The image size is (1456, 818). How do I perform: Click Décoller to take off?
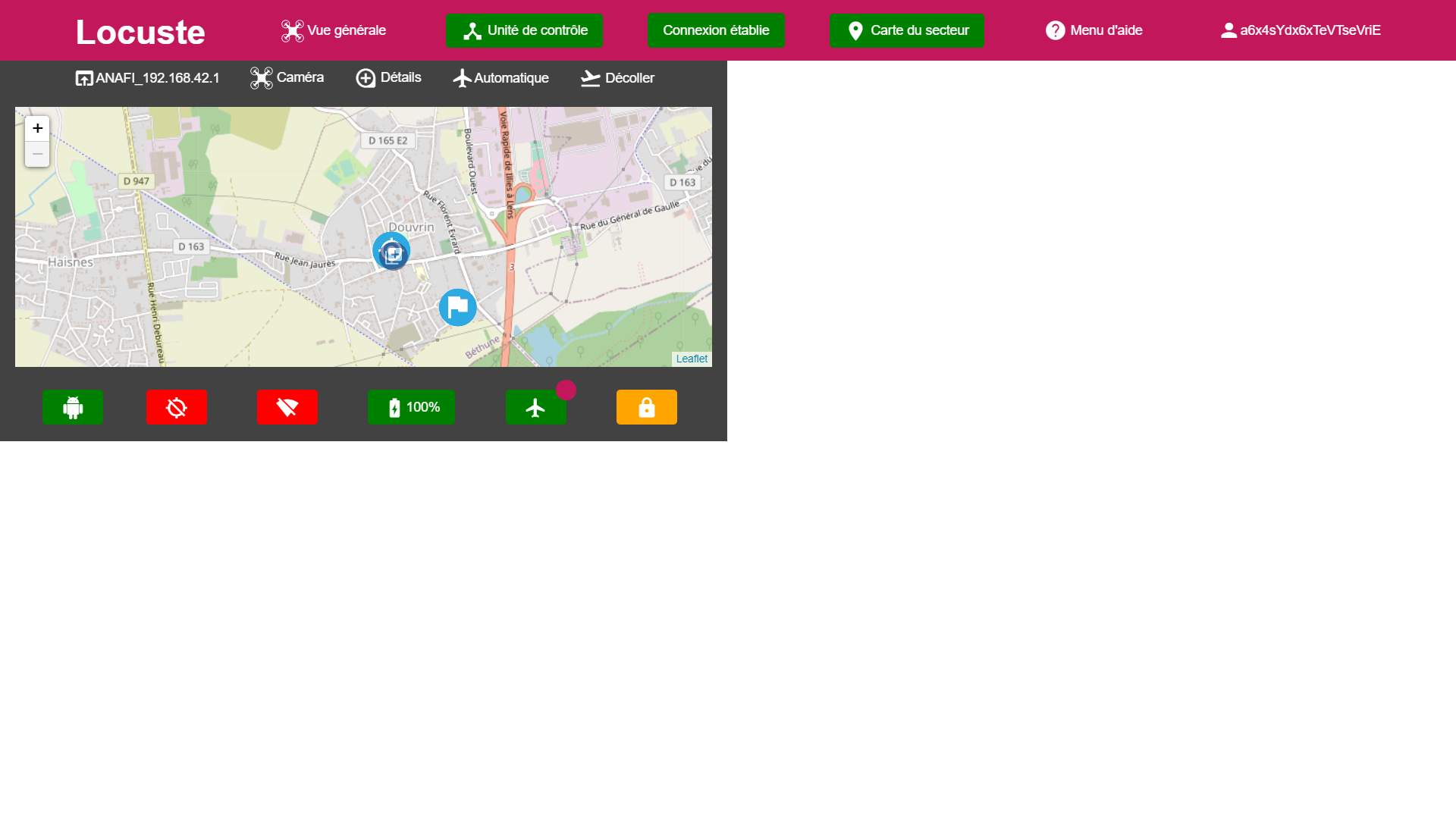pos(617,78)
